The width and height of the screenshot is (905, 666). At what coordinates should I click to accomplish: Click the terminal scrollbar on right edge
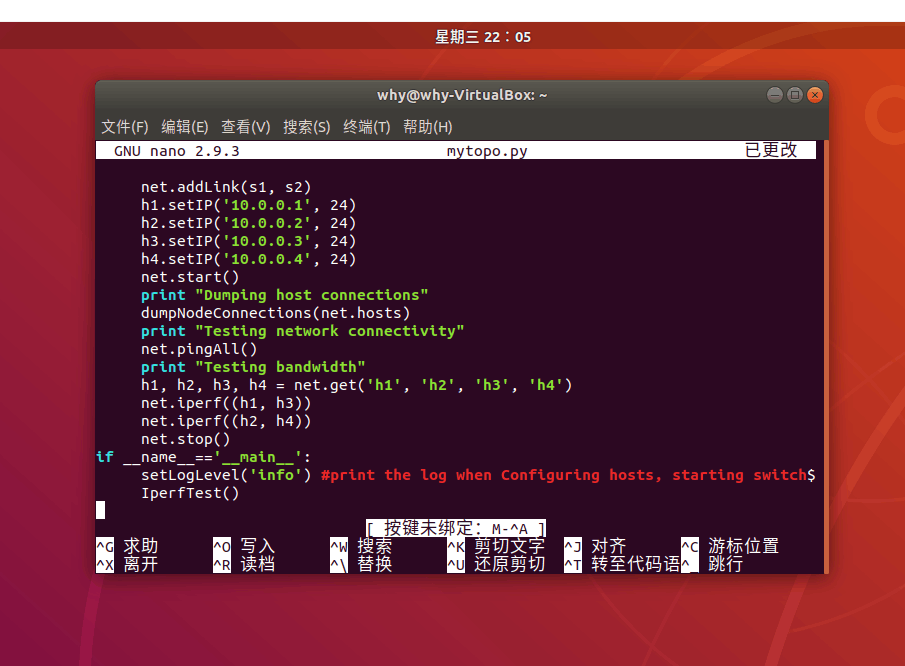click(x=826, y=357)
